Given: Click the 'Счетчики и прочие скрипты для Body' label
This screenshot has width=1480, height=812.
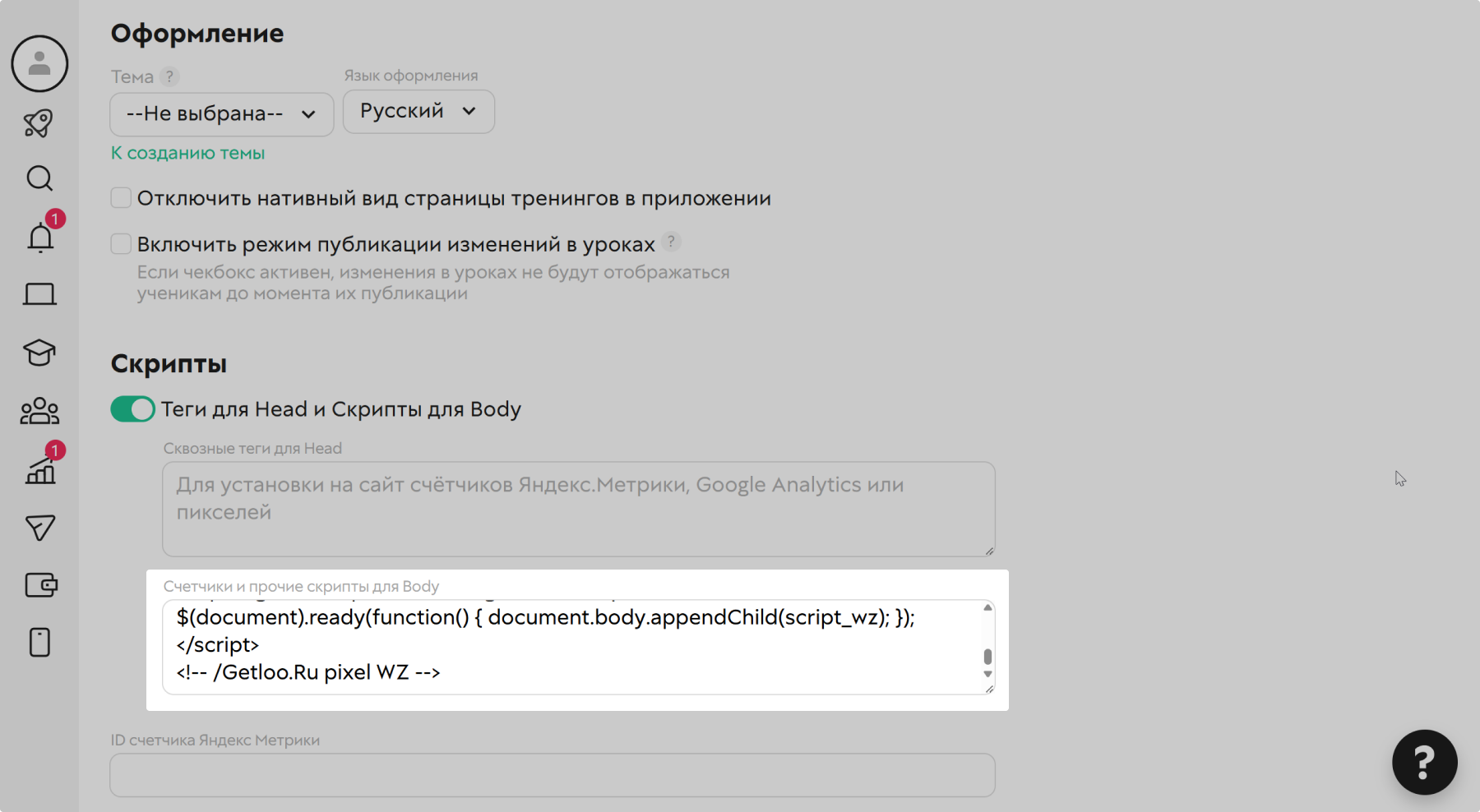Looking at the screenshot, I should tap(301, 586).
